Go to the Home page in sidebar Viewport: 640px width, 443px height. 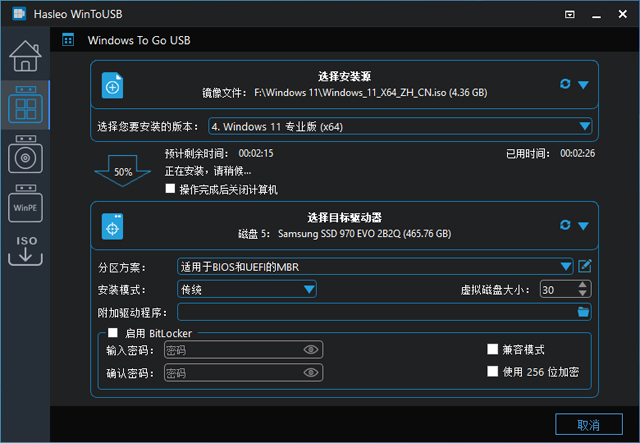point(24,58)
